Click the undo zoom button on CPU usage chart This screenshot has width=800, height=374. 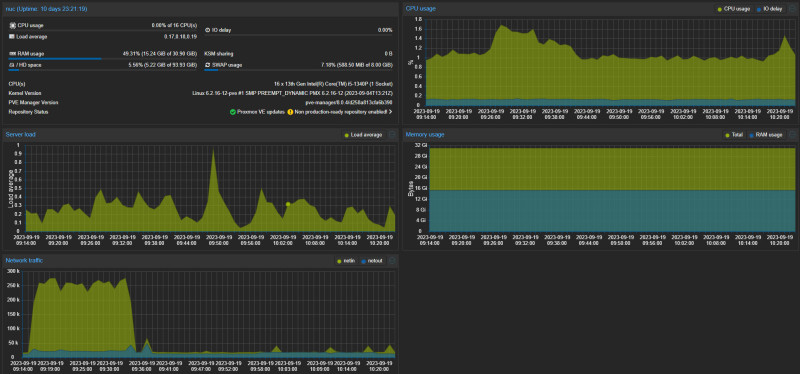(792, 9)
